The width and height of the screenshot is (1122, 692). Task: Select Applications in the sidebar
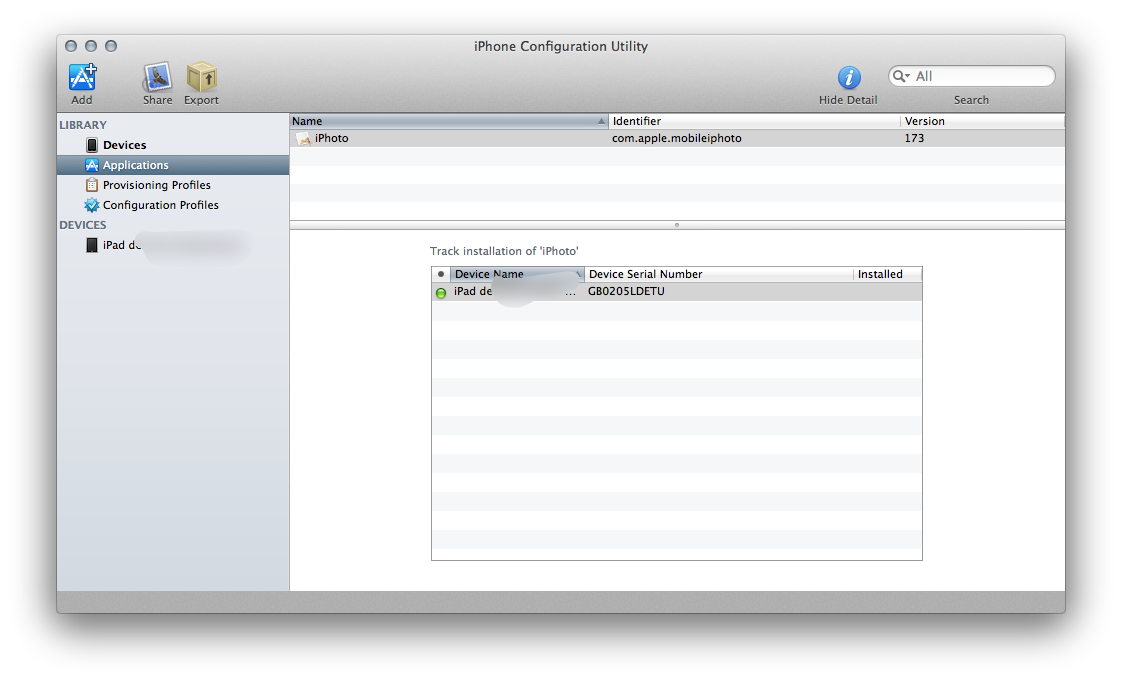pos(135,165)
